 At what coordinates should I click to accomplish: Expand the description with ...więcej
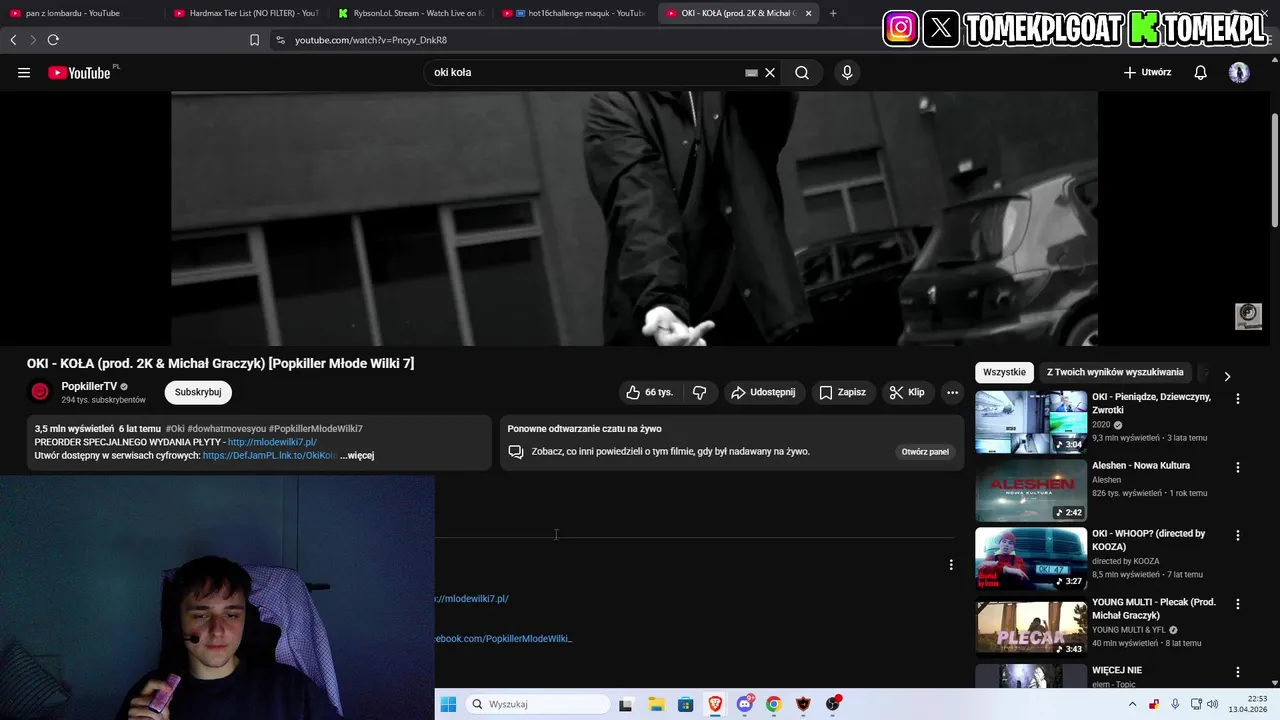[x=357, y=455]
